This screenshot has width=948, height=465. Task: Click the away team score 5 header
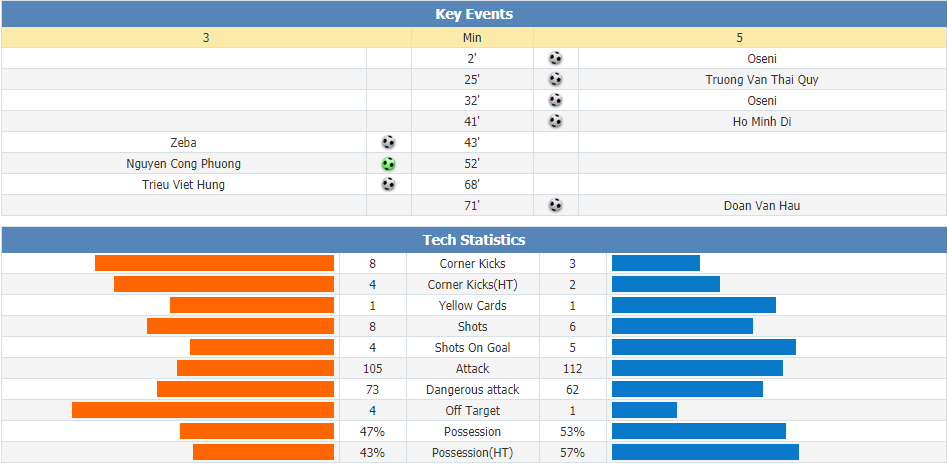point(740,37)
